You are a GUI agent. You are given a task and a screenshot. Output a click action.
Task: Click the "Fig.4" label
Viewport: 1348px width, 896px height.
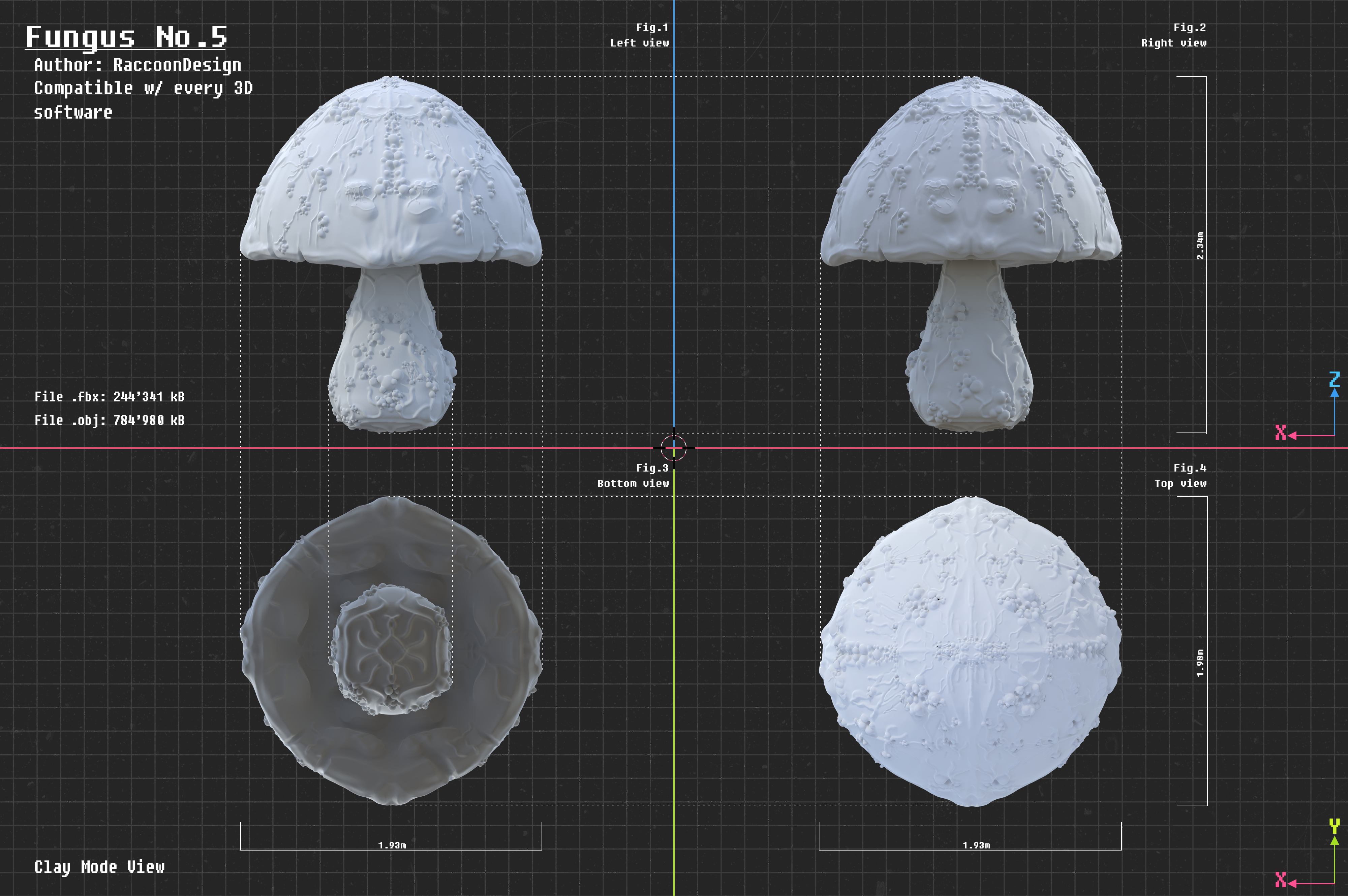pos(1190,468)
